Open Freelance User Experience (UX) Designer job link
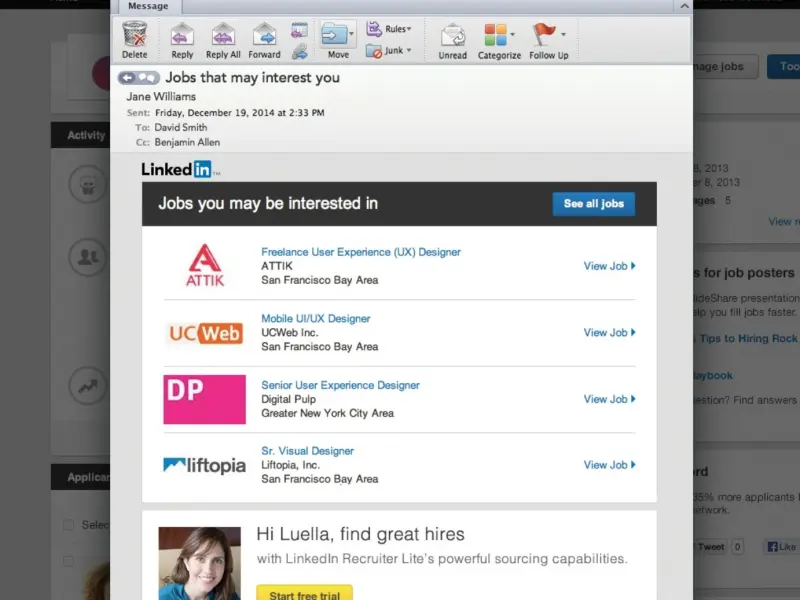 tap(361, 252)
